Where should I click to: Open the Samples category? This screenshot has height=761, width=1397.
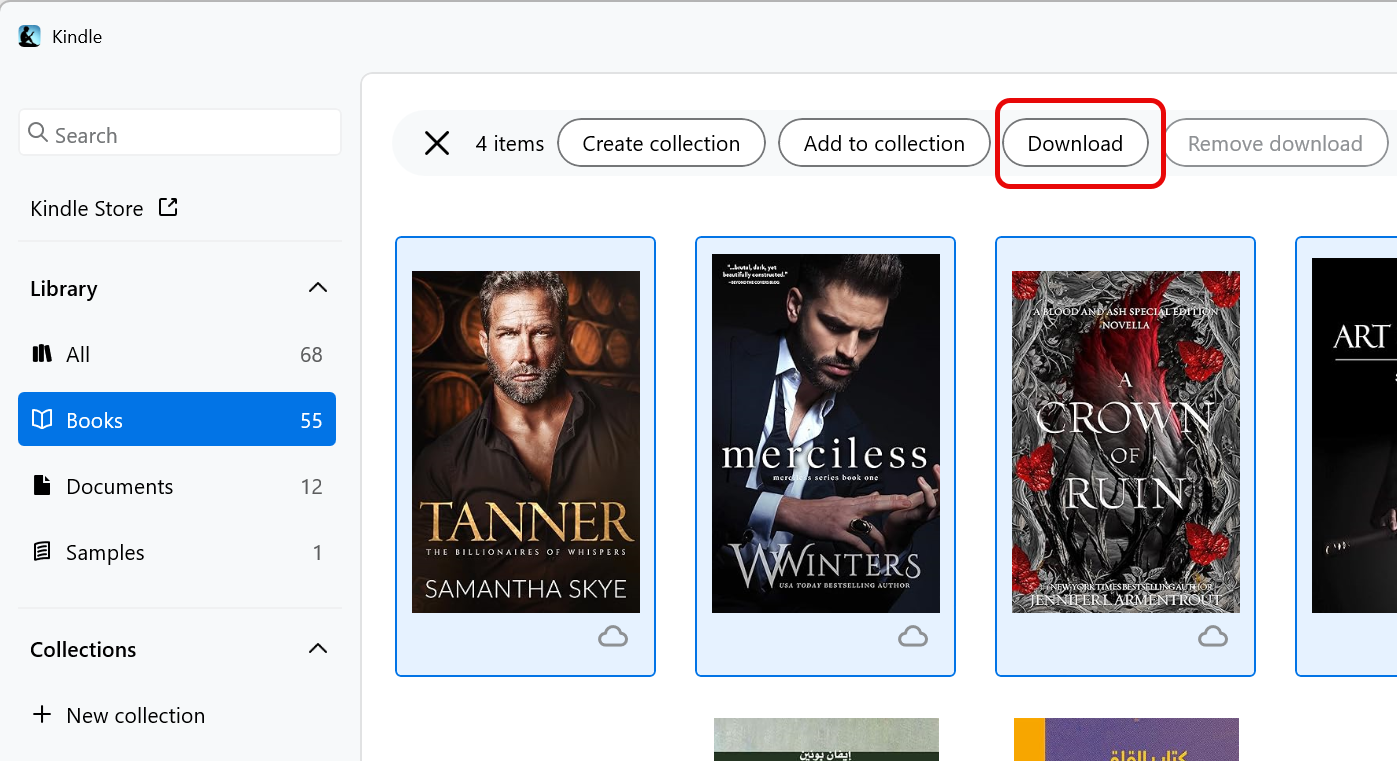click(x=177, y=552)
